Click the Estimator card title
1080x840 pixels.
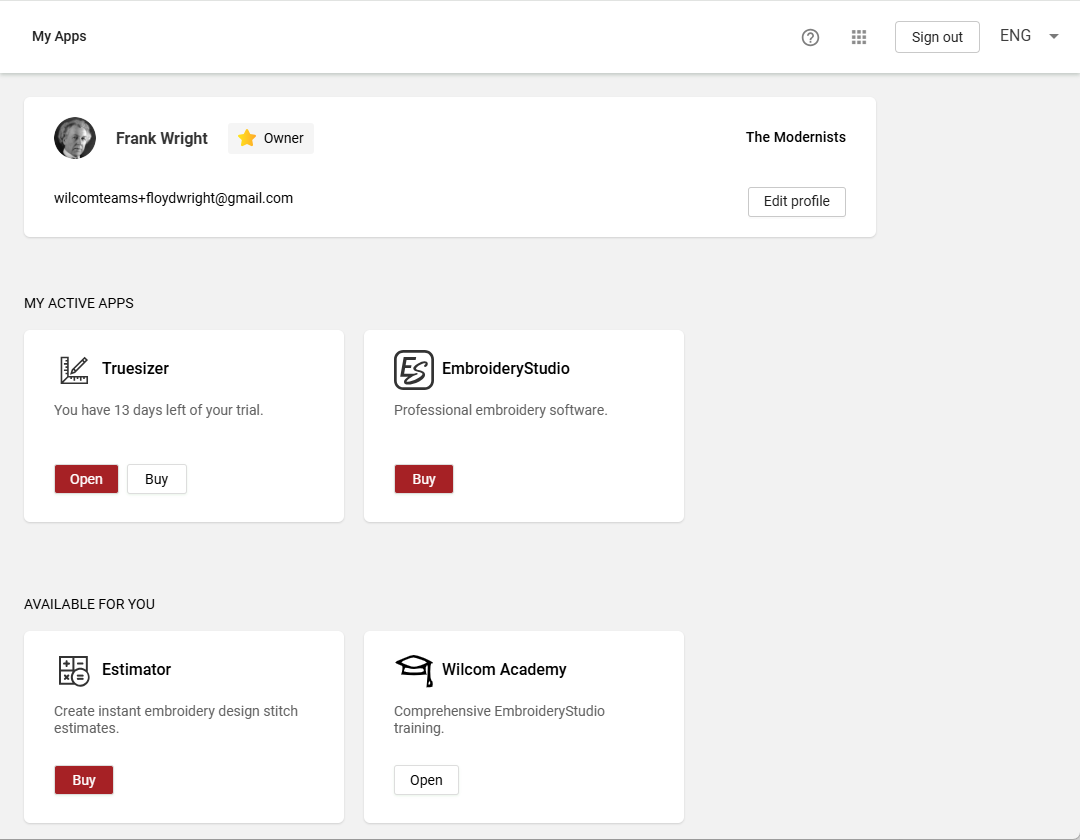136,669
